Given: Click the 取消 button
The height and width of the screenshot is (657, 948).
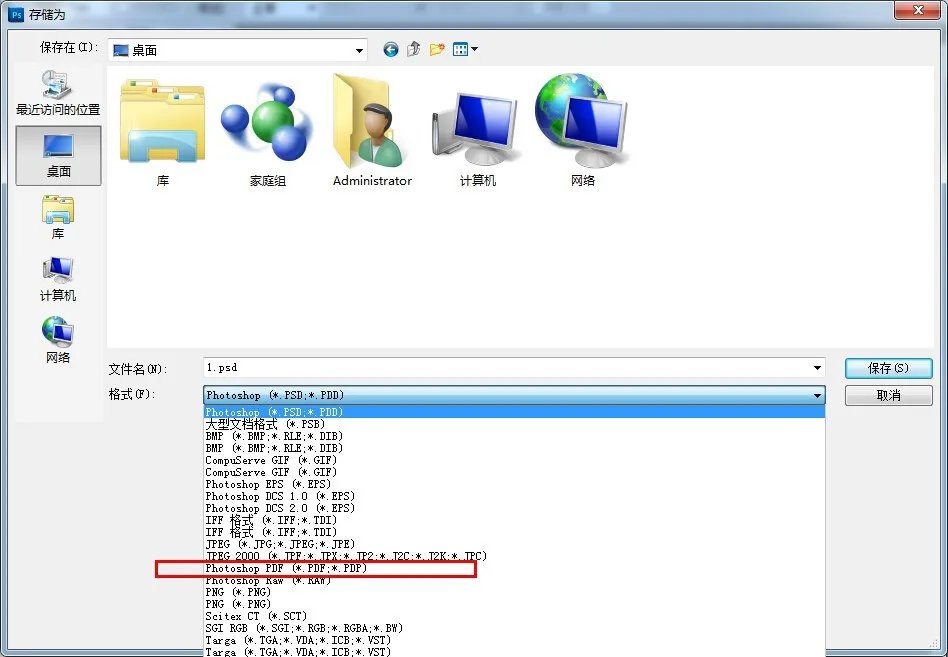Looking at the screenshot, I should point(888,395).
